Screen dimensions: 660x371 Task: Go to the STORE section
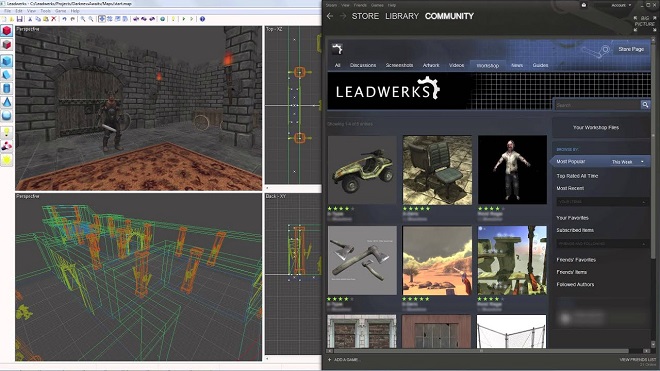tap(365, 16)
